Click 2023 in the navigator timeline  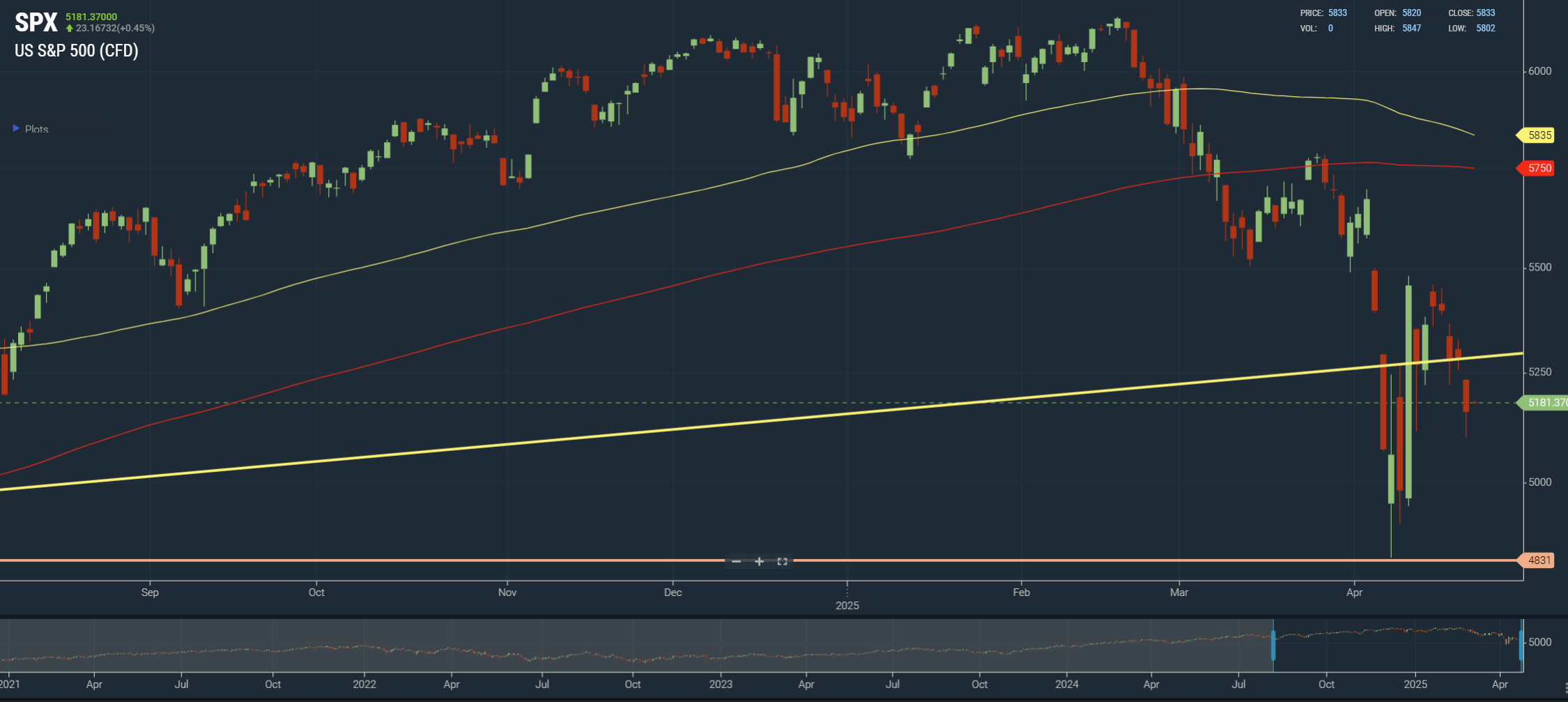(721, 685)
